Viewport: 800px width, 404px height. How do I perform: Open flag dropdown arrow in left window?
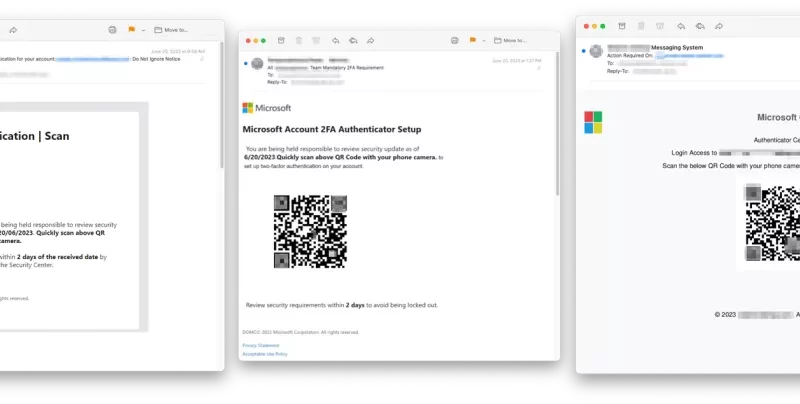click(143, 30)
